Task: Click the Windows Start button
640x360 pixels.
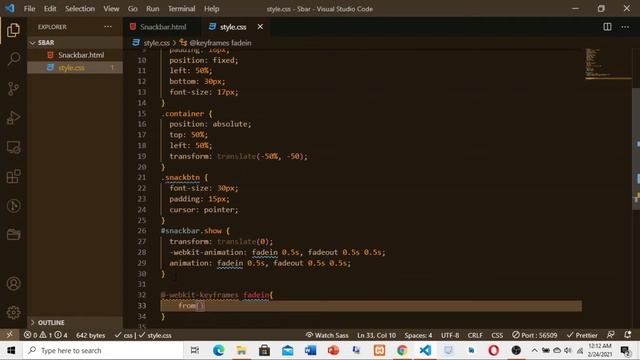Action: click(x=11, y=350)
